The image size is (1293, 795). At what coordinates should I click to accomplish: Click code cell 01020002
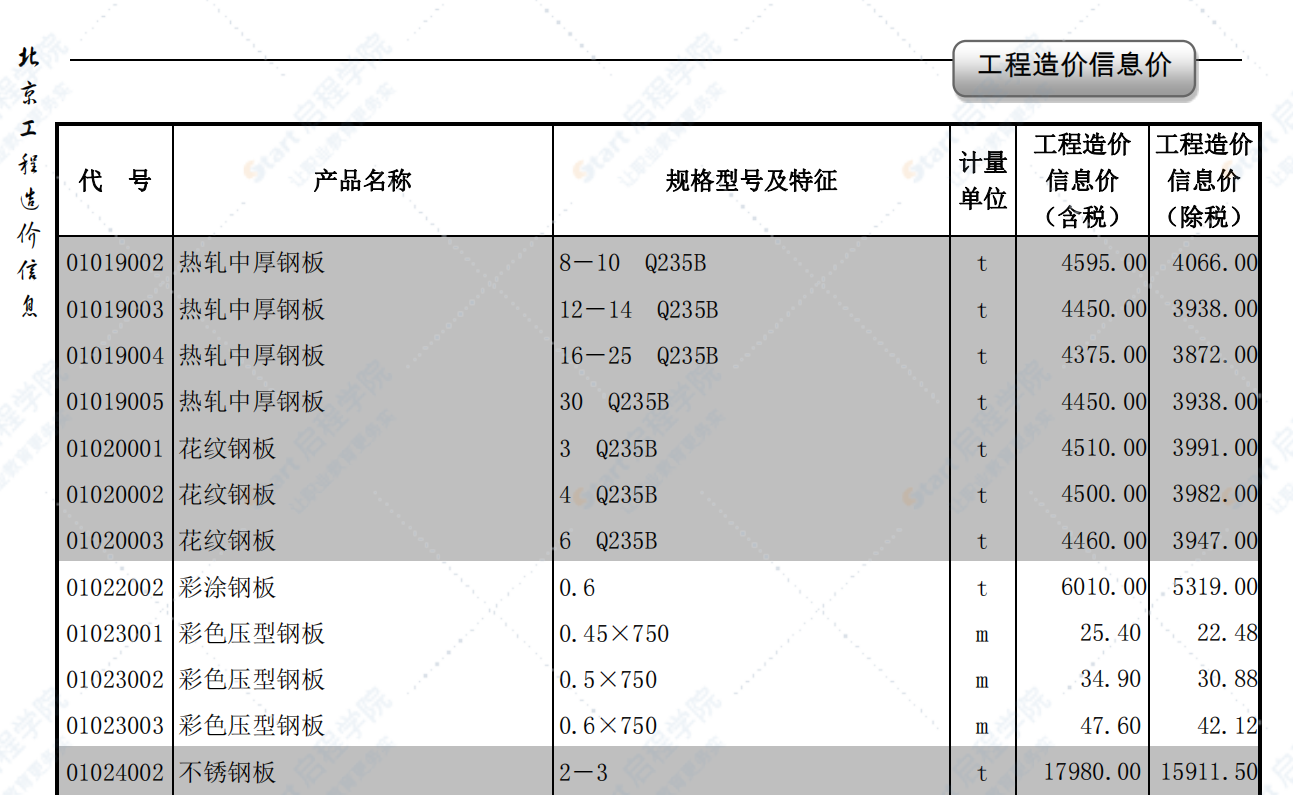(x=115, y=495)
